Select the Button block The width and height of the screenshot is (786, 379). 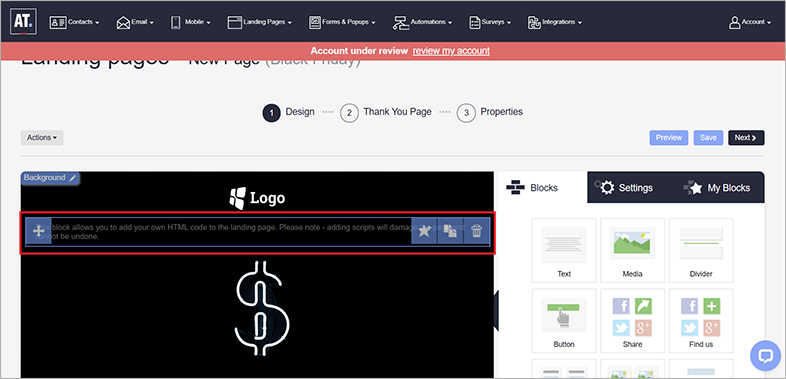(x=564, y=321)
